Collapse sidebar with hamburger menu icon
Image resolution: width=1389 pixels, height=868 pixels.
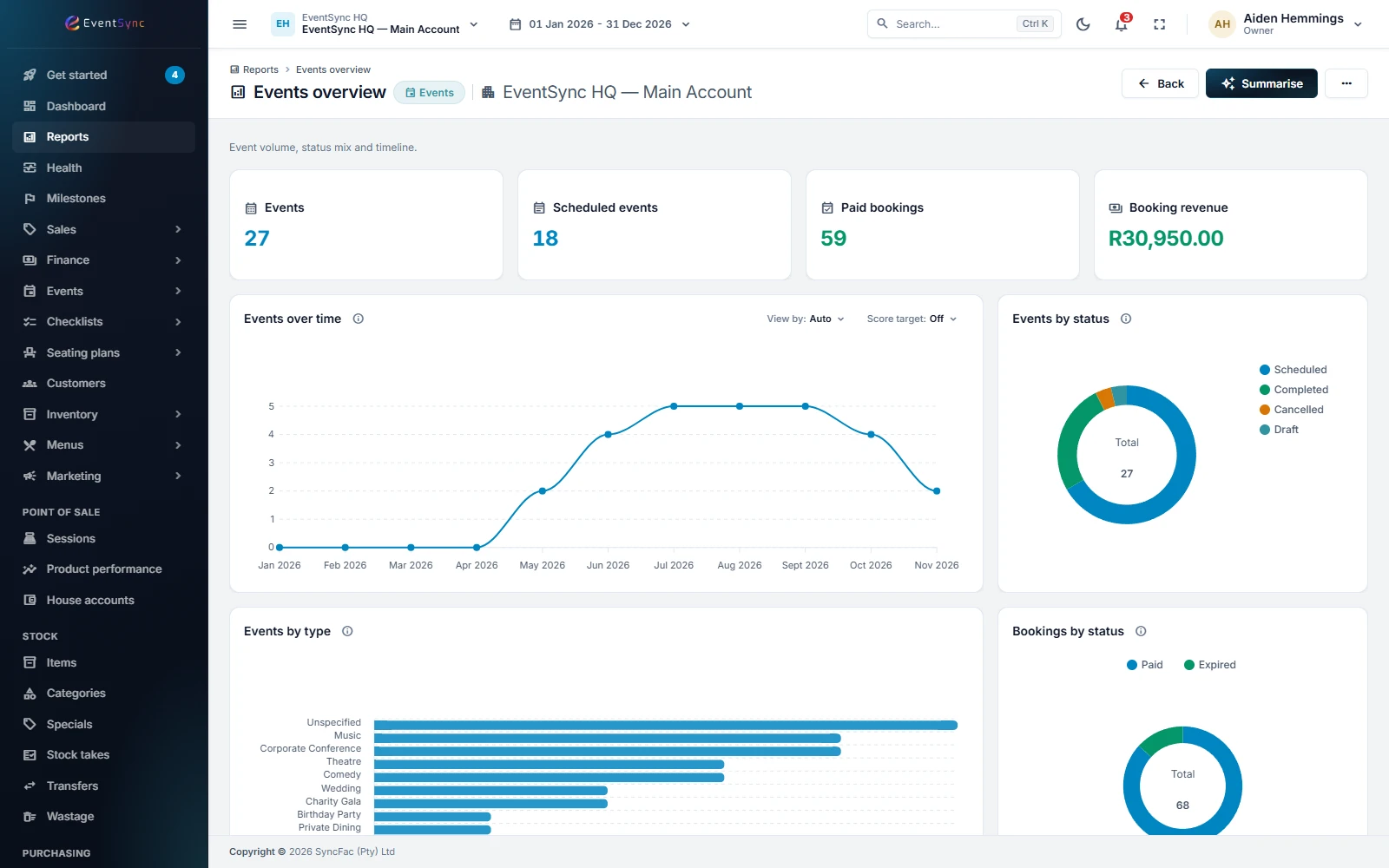(240, 24)
